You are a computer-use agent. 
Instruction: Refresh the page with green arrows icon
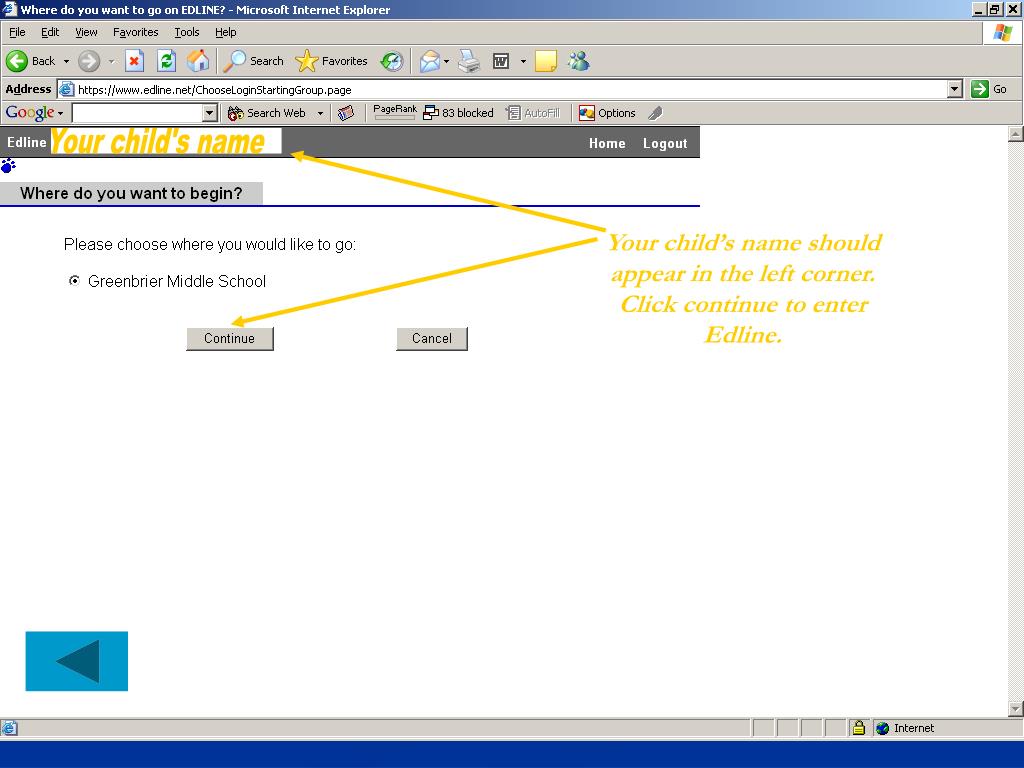click(x=167, y=61)
